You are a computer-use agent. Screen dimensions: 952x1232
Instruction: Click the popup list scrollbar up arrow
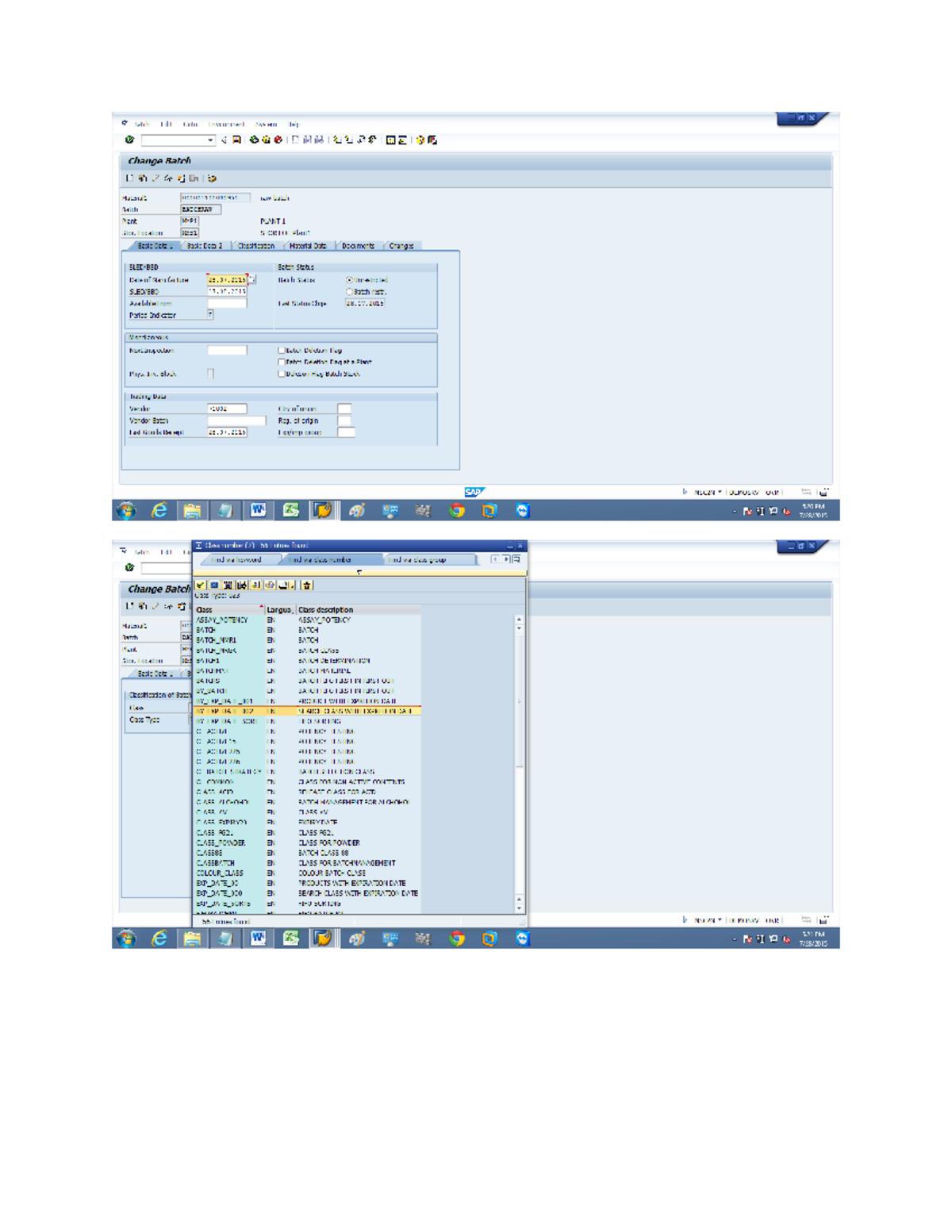tap(520, 620)
